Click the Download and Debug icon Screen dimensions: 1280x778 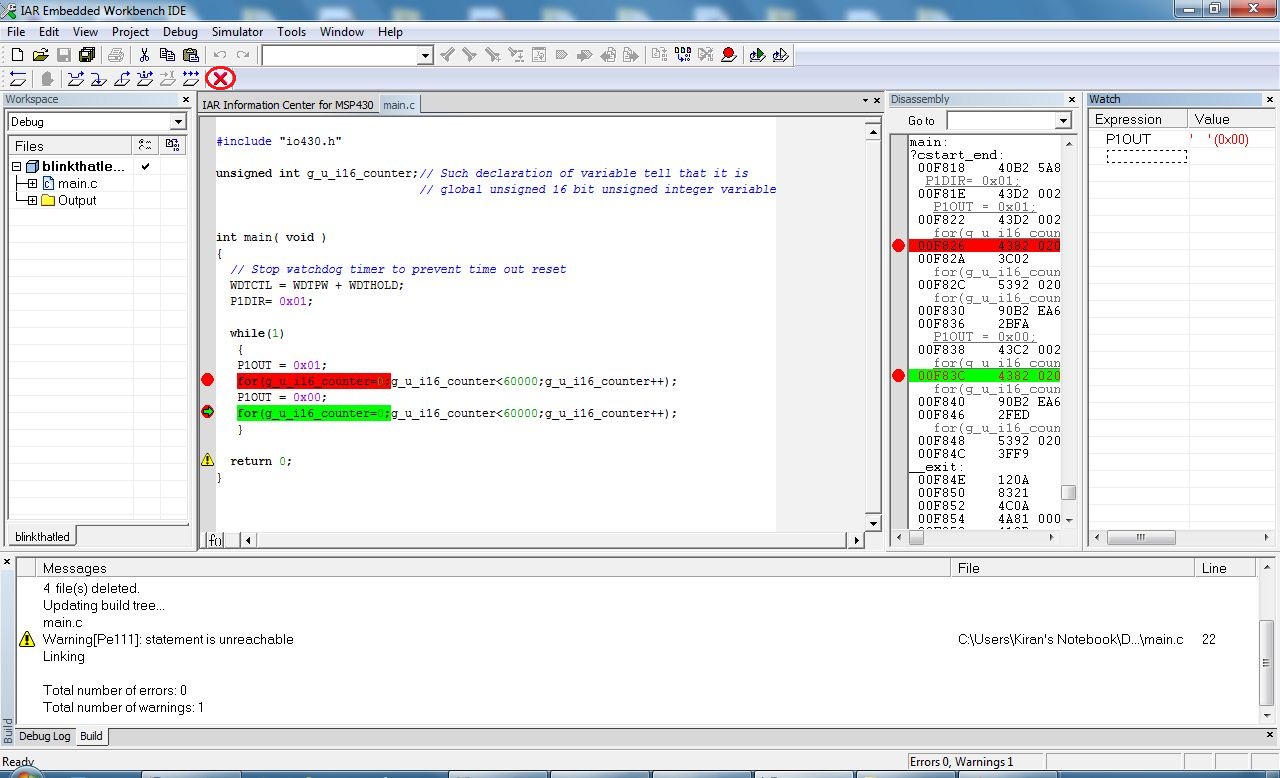tap(757, 55)
